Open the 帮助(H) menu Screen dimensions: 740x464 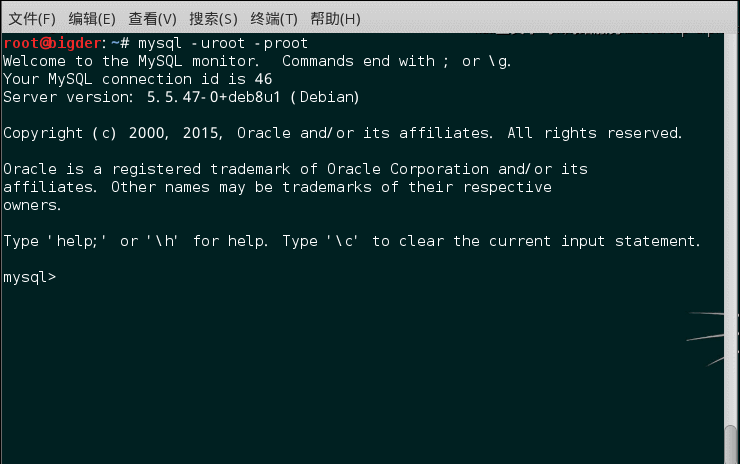click(x=334, y=19)
